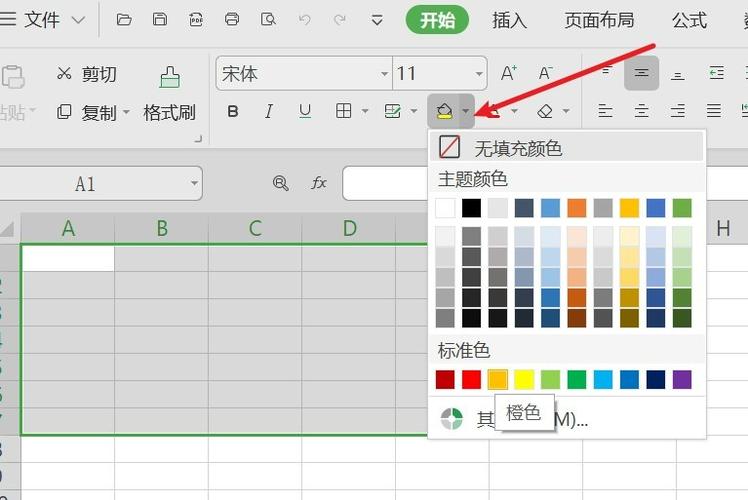Expand the quick access toolbar customize arrow

tap(377, 20)
